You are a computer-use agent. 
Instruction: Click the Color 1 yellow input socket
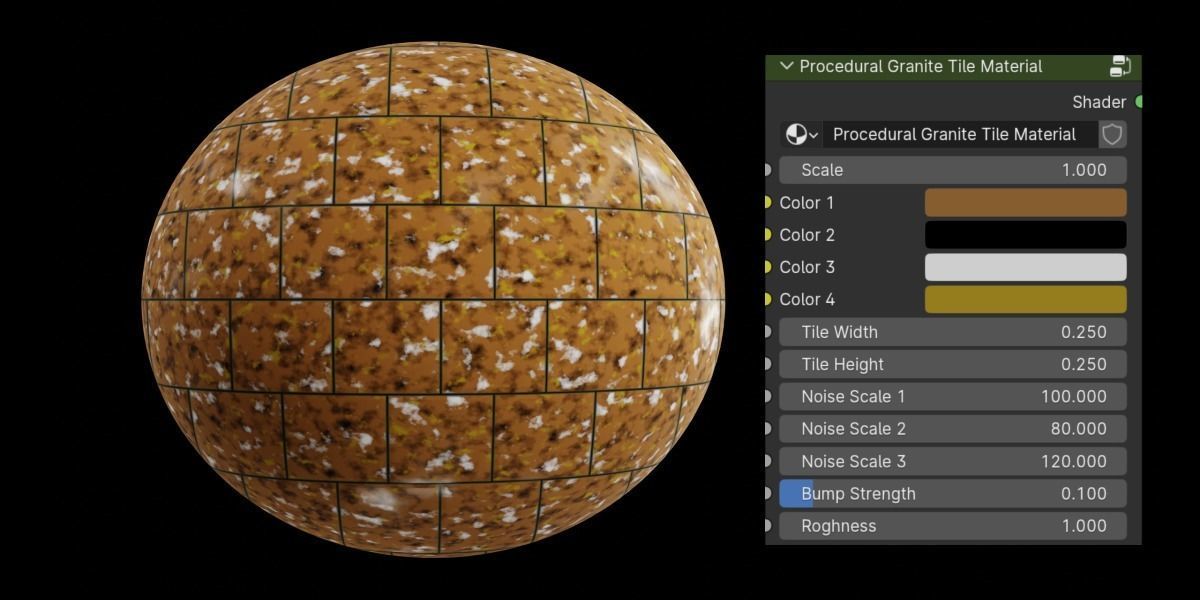768,202
